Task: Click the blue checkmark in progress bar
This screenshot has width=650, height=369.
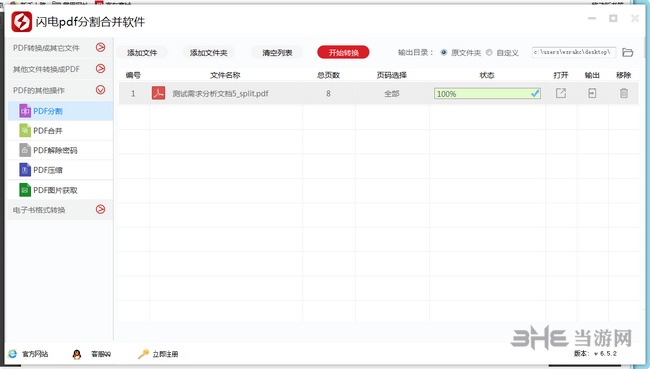Action: click(x=535, y=93)
